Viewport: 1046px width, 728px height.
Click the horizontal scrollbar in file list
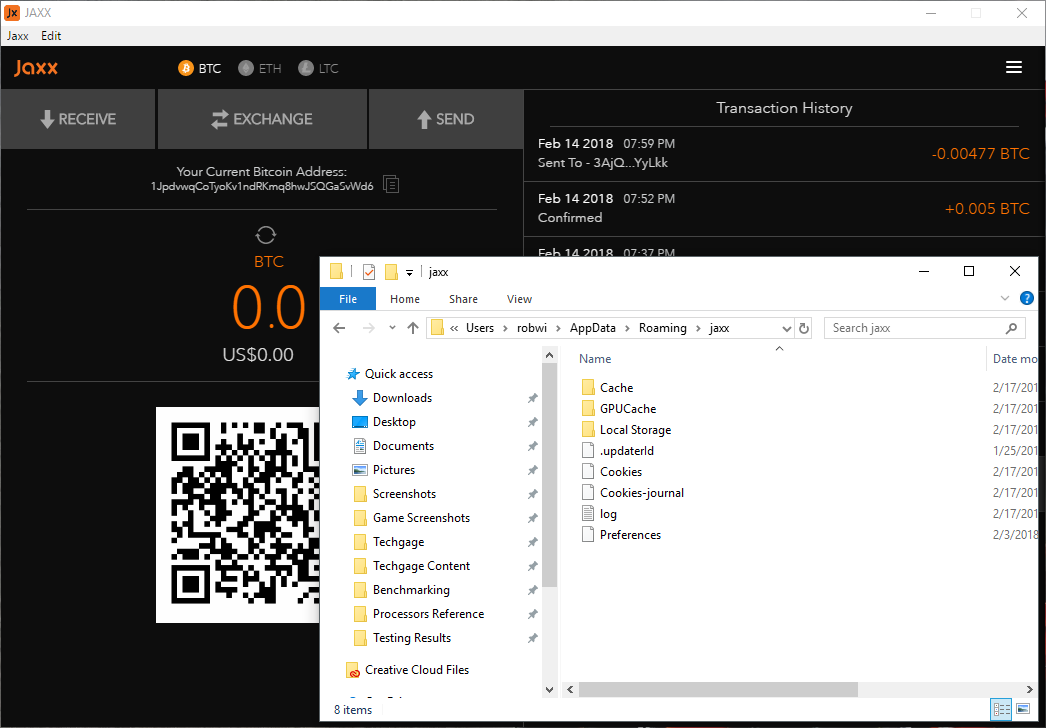718,689
